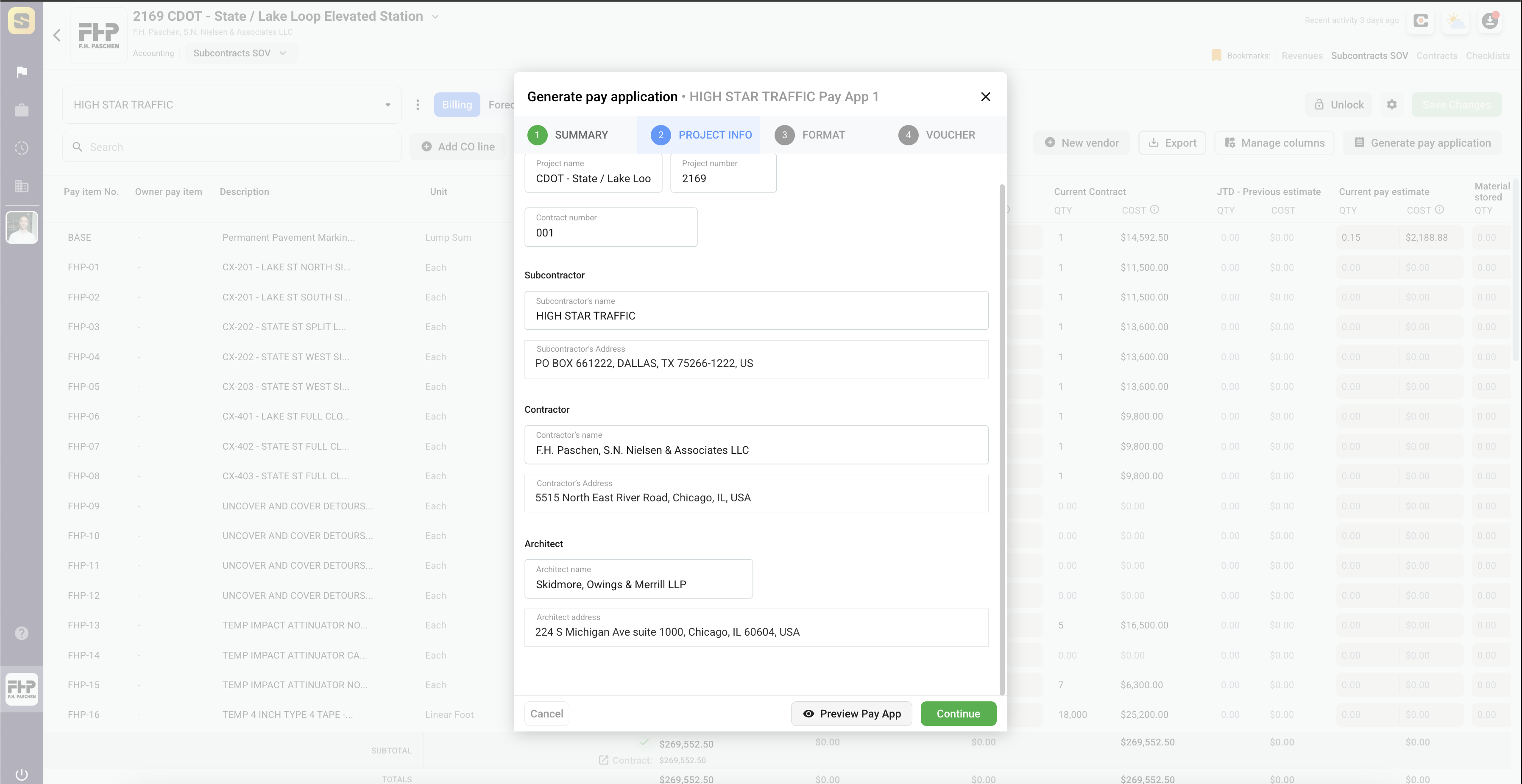
Task: Open the Subcontracts SOV bookmark
Action: point(1369,56)
